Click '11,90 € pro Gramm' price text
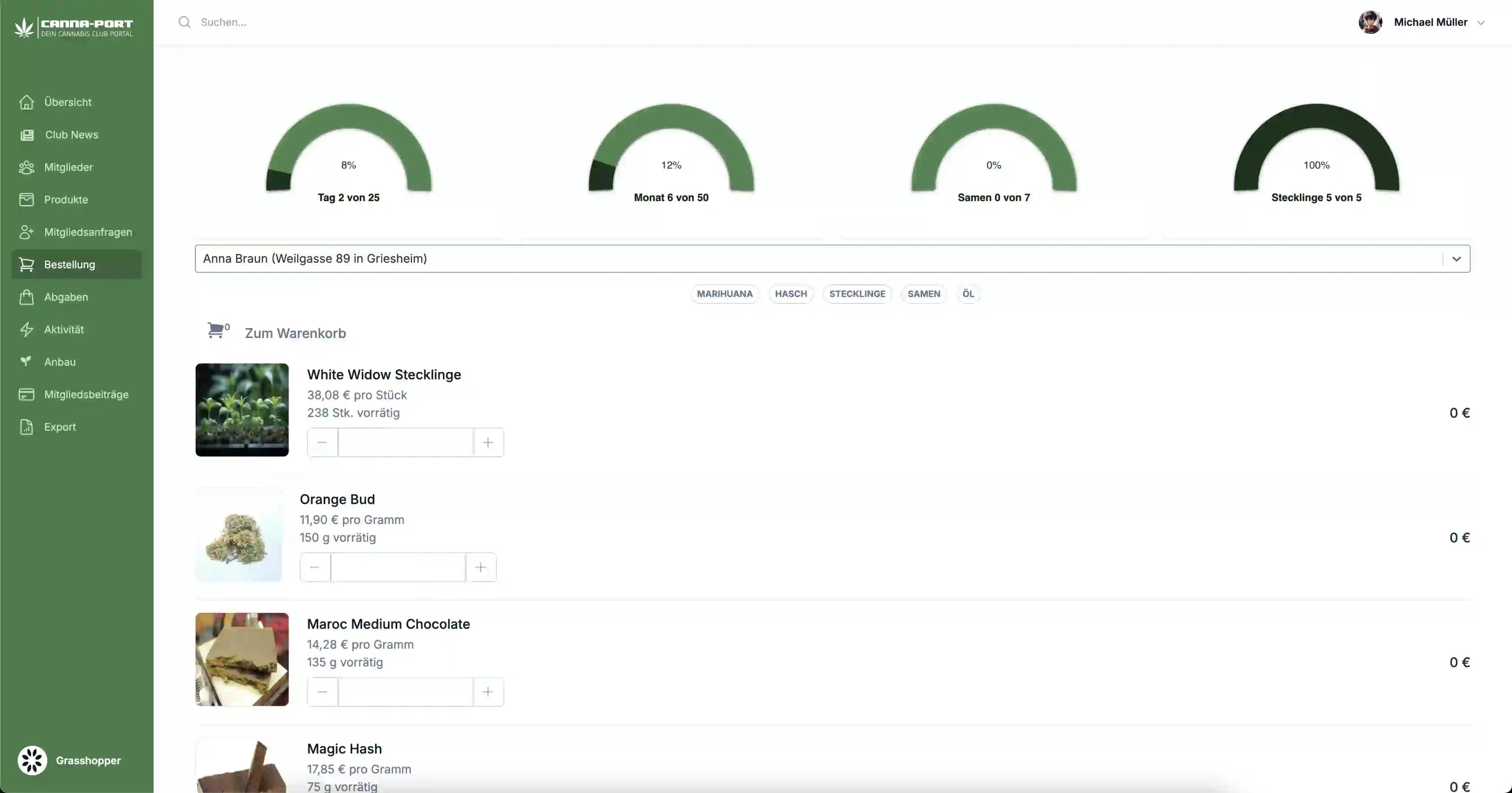 (x=352, y=519)
